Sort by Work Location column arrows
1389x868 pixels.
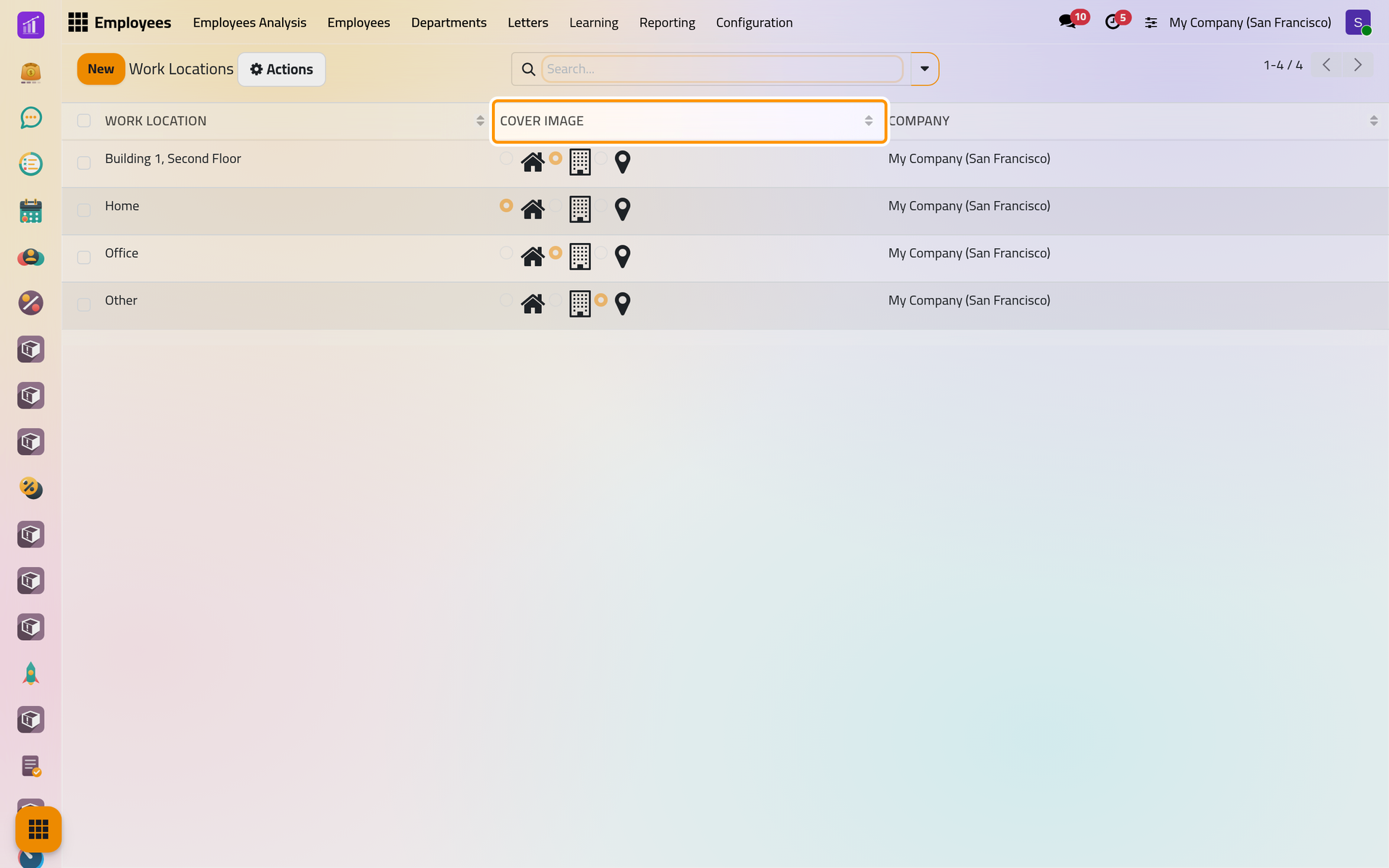[480, 121]
